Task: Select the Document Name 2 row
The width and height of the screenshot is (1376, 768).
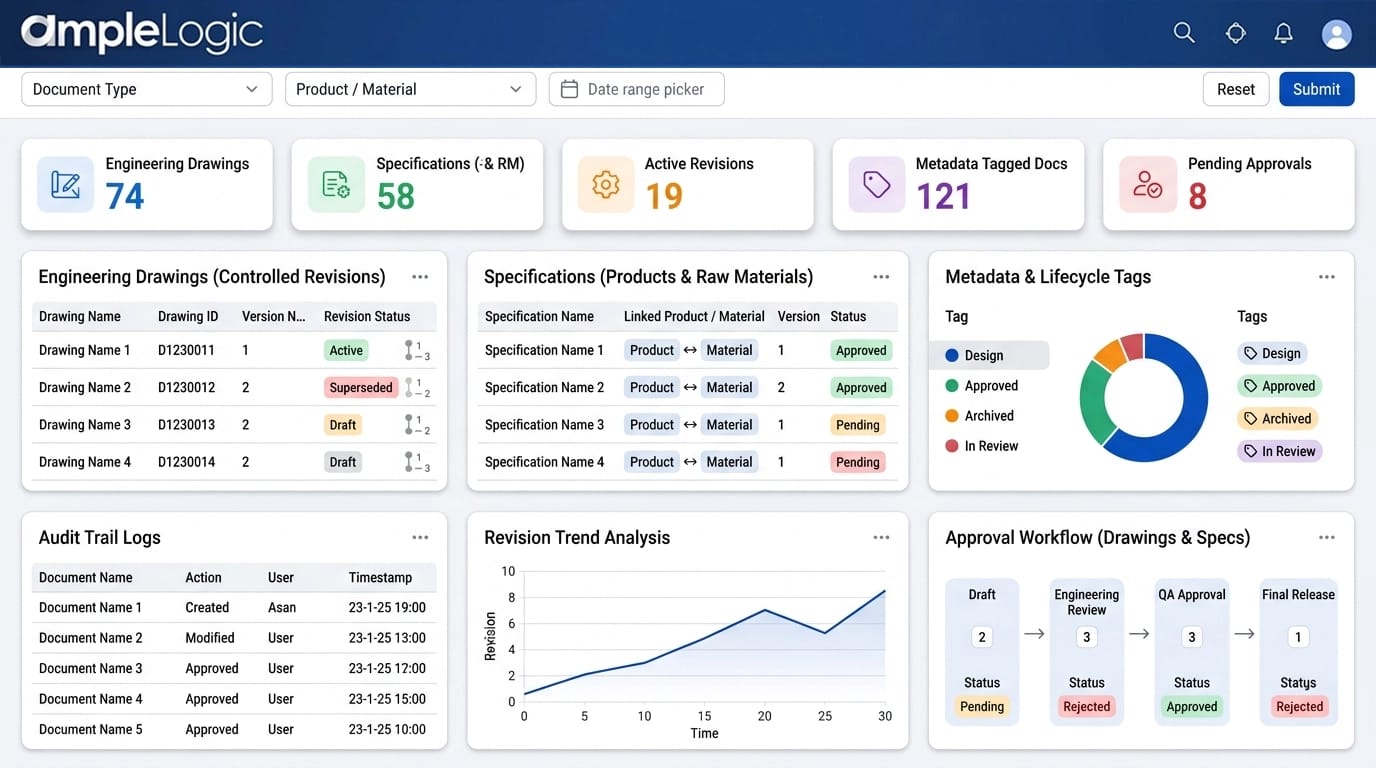Action: pos(234,638)
